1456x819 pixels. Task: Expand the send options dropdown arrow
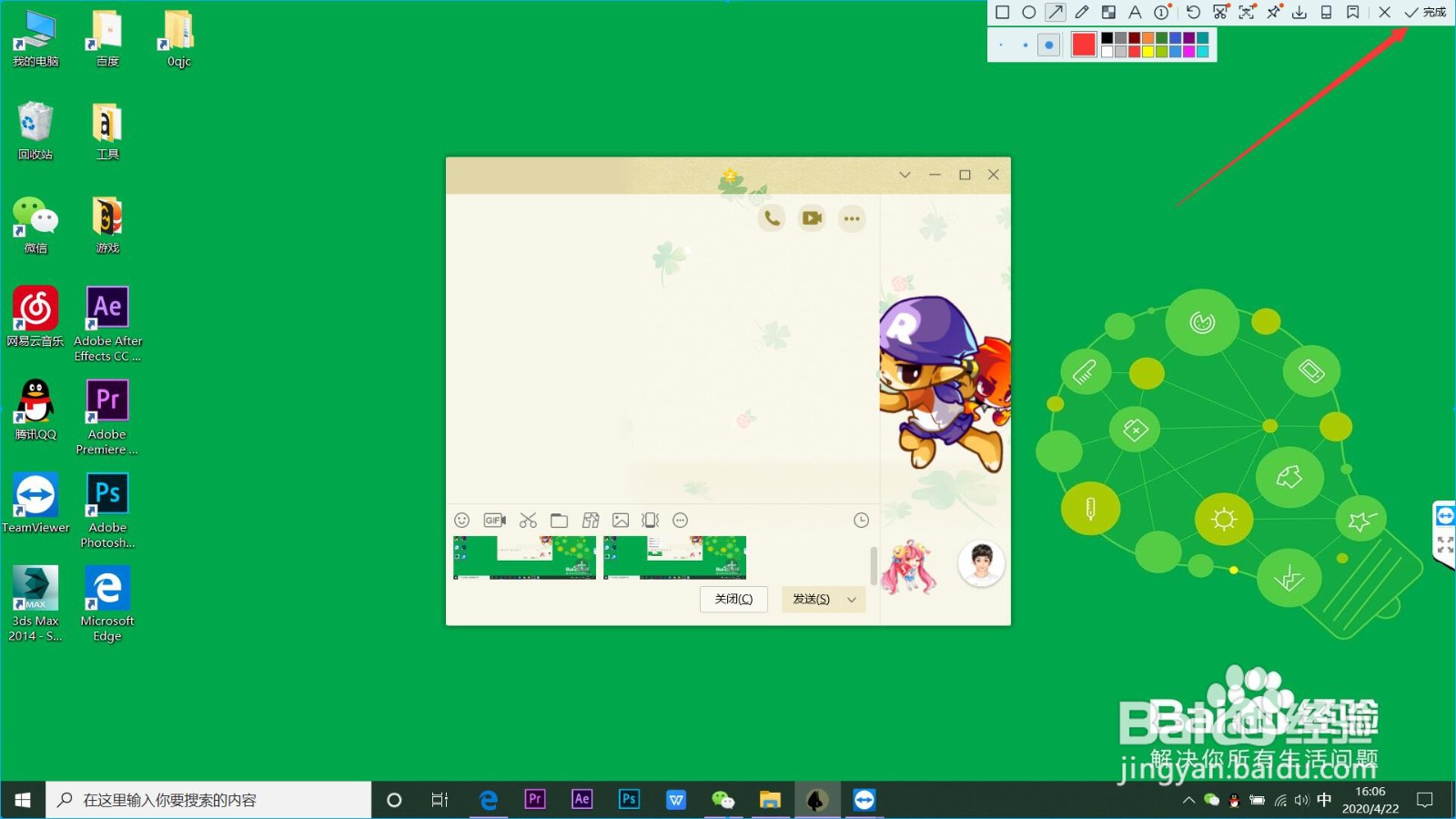click(x=852, y=599)
